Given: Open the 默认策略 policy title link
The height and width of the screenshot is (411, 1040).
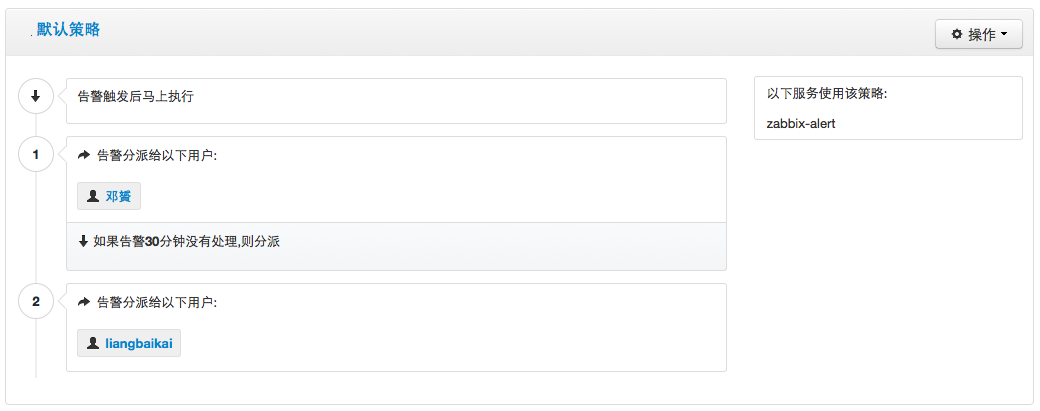Looking at the screenshot, I should (68, 29).
